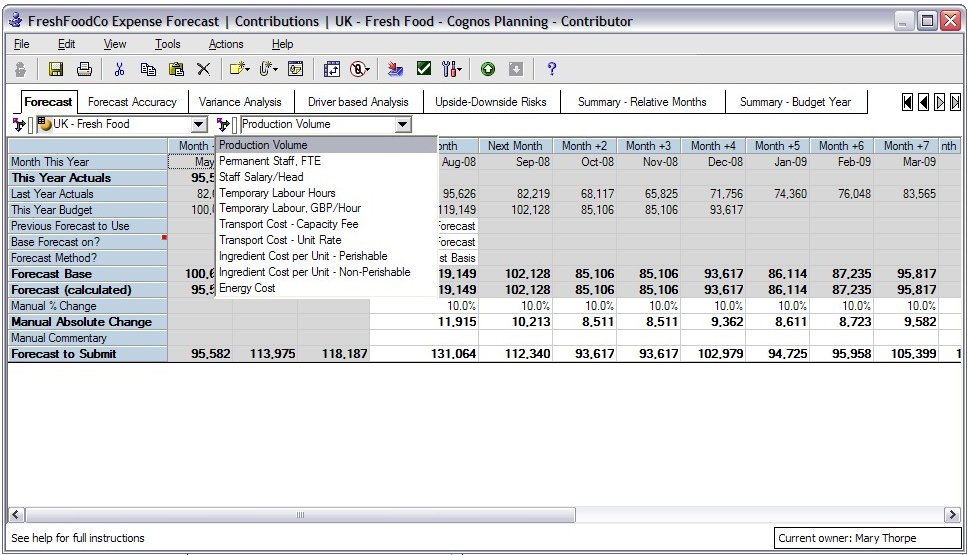Click the green up arrow icon

488,69
